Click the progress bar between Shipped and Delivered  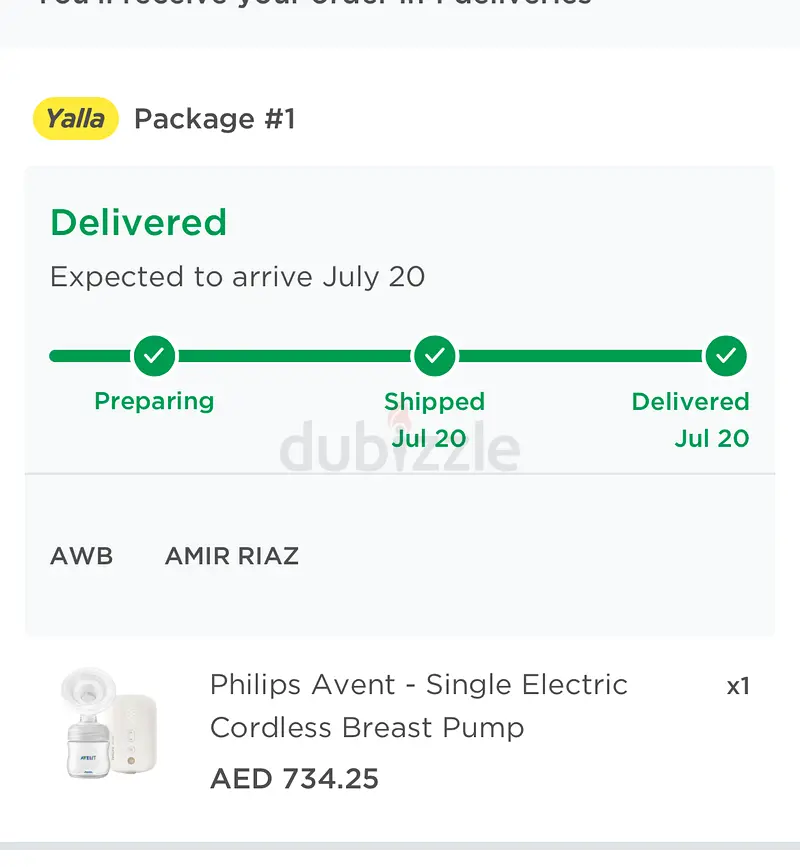click(x=580, y=355)
